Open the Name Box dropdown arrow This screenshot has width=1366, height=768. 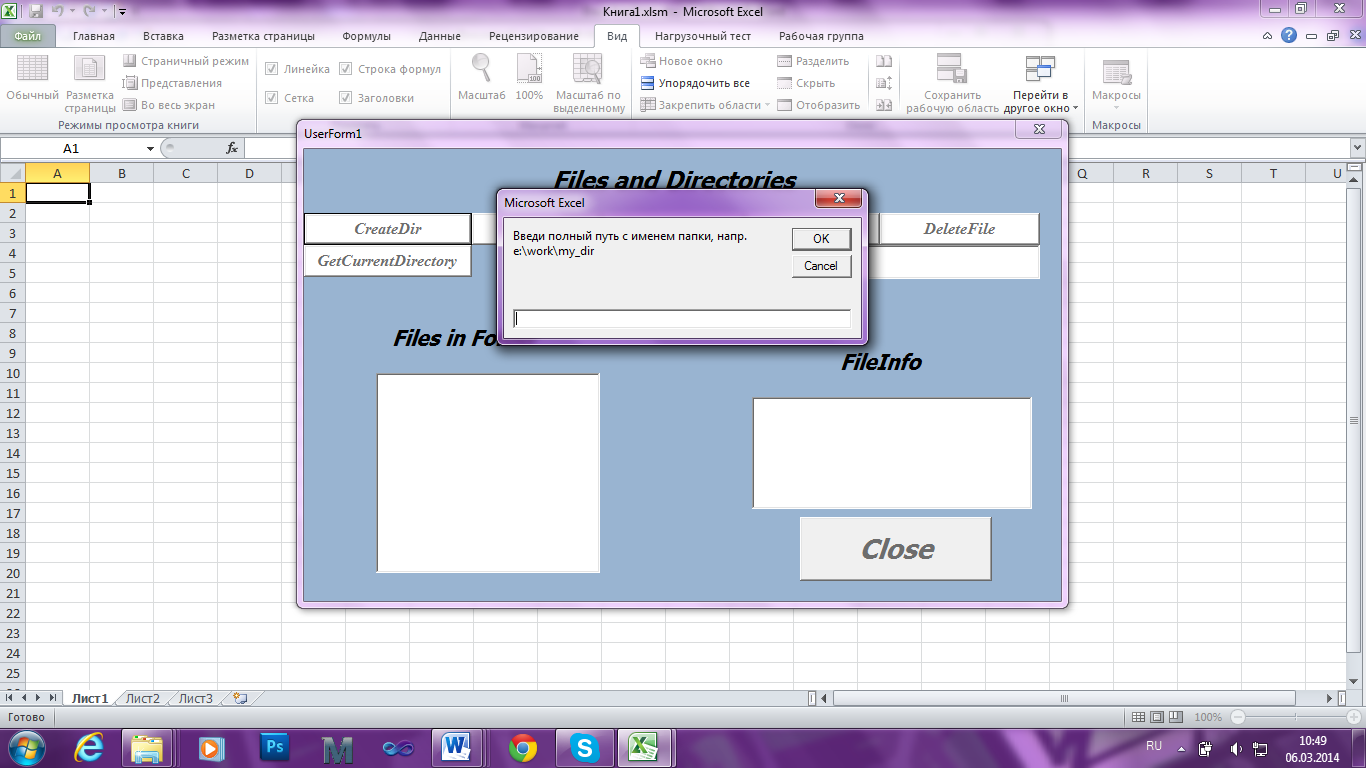pyautogui.click(x=150, y=148)
